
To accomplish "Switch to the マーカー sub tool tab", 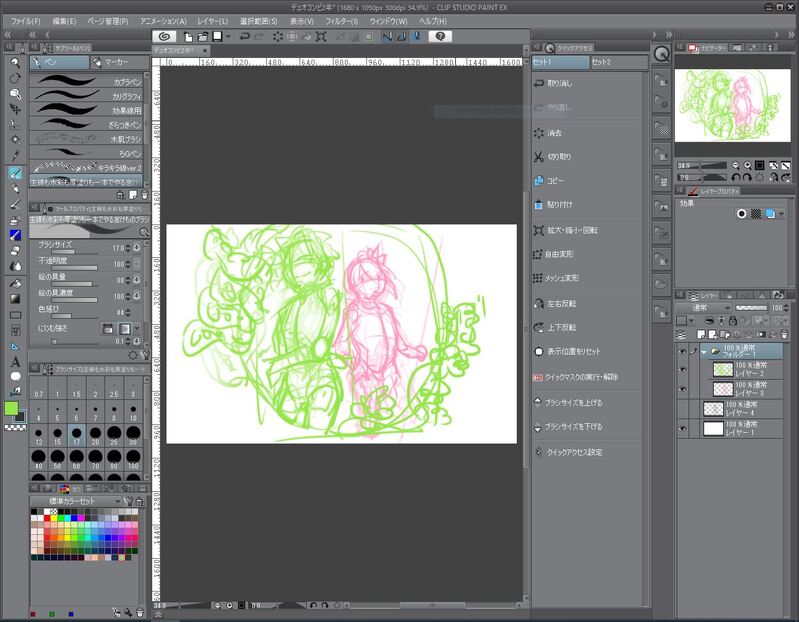I will [x=120, y=62].
